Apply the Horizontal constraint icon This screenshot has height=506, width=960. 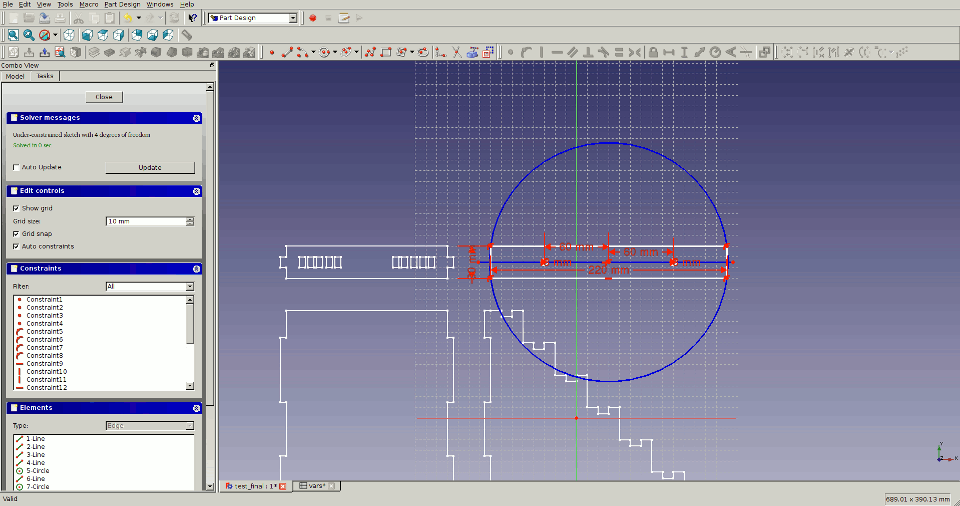click(x=557, y=53)
